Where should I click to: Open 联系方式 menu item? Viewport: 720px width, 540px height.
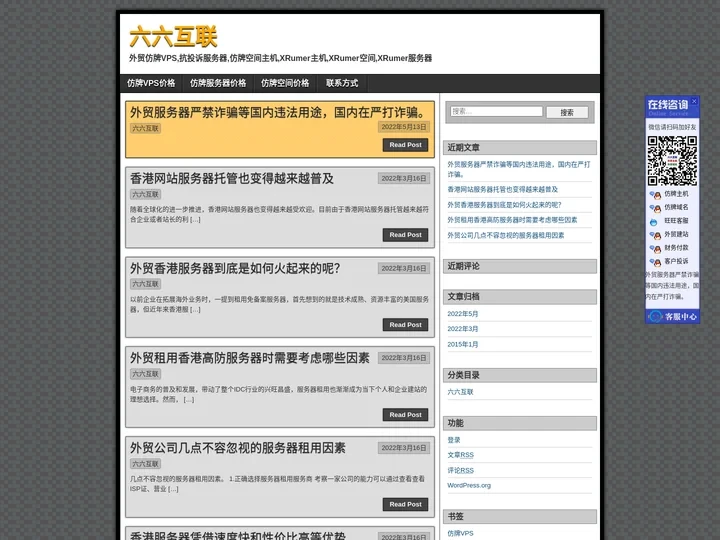pyautogui.click(x=342, y=83)
